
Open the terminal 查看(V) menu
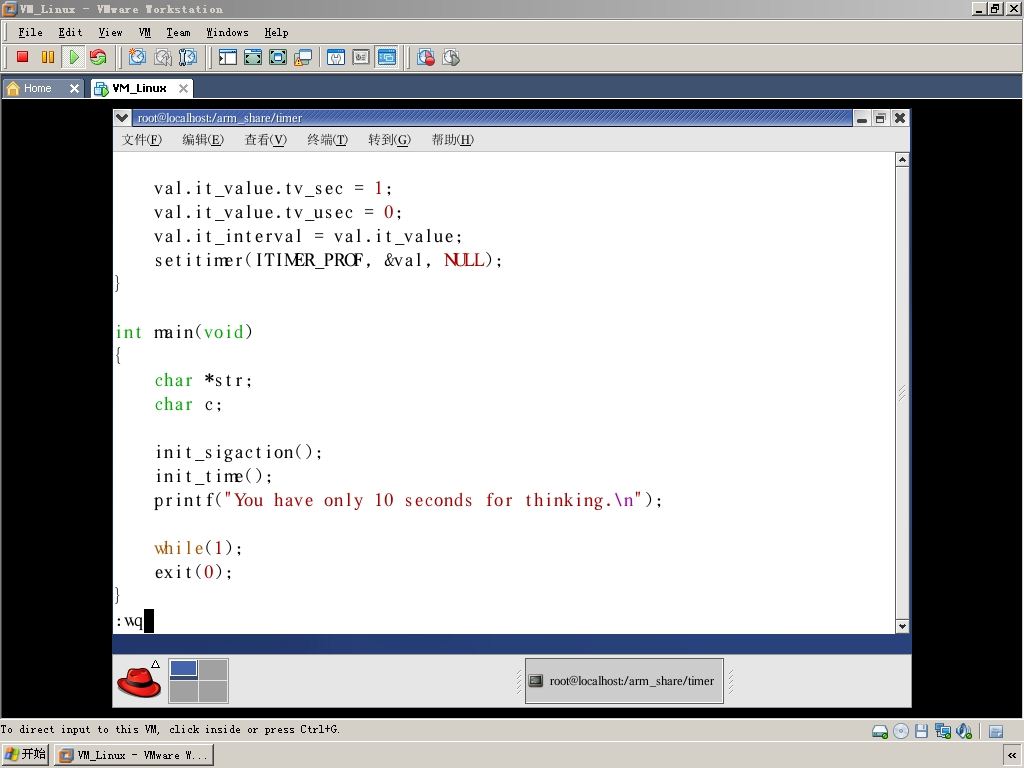coord(265,140)
